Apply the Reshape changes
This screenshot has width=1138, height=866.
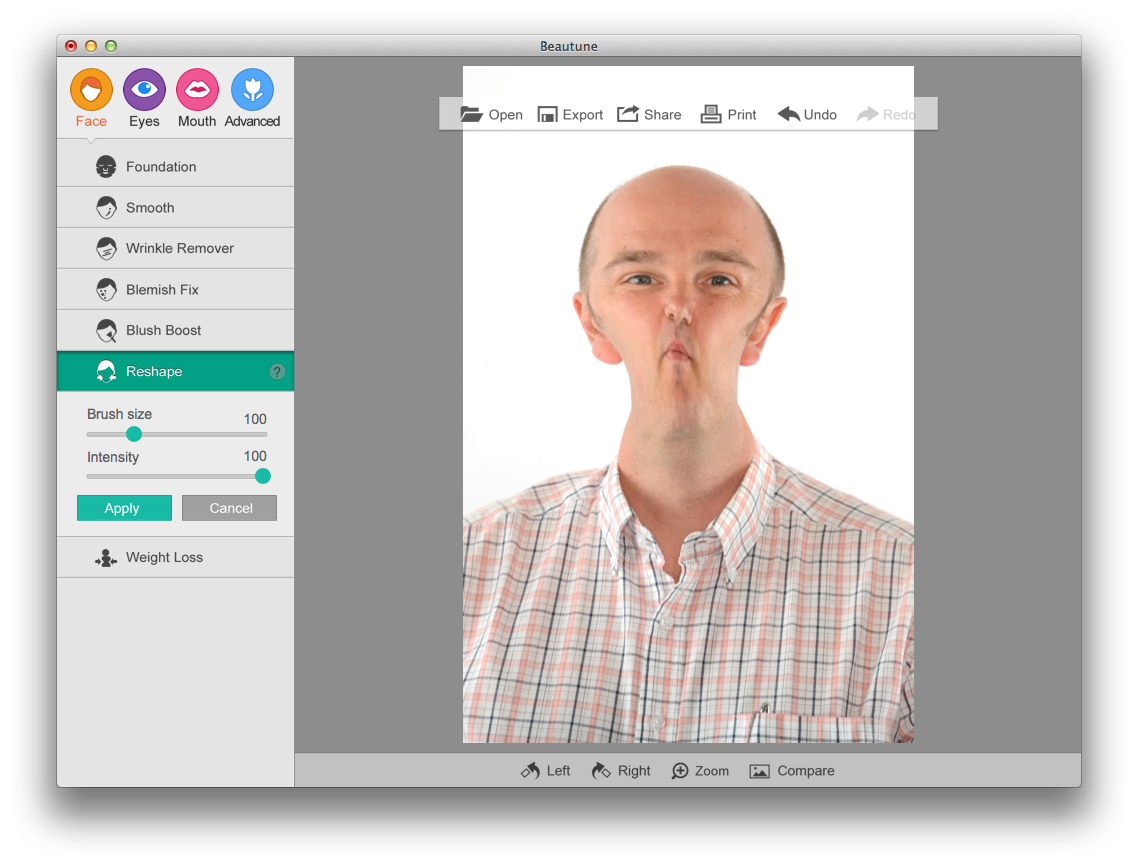[x=124, y=508]
